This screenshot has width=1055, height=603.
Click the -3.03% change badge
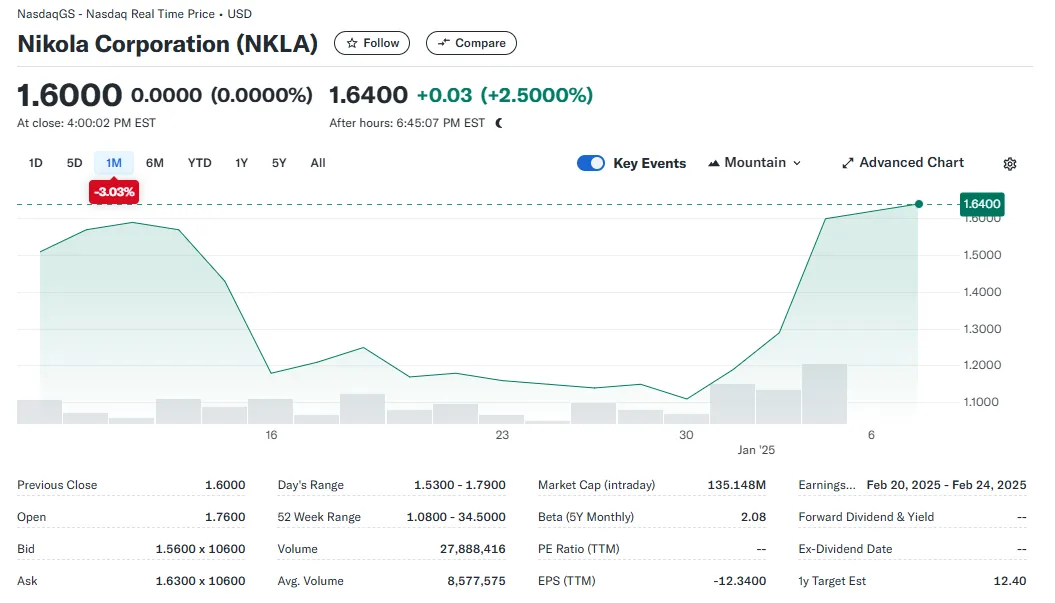(114, 192)
